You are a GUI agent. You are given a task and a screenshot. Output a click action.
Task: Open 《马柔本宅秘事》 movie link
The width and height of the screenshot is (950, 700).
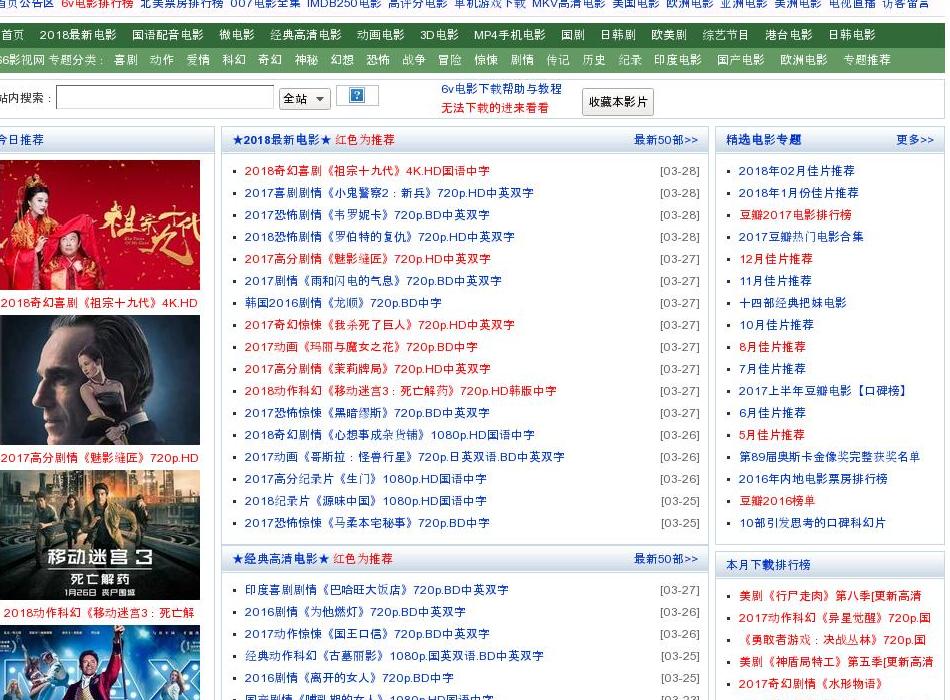[x=367, y=522]
